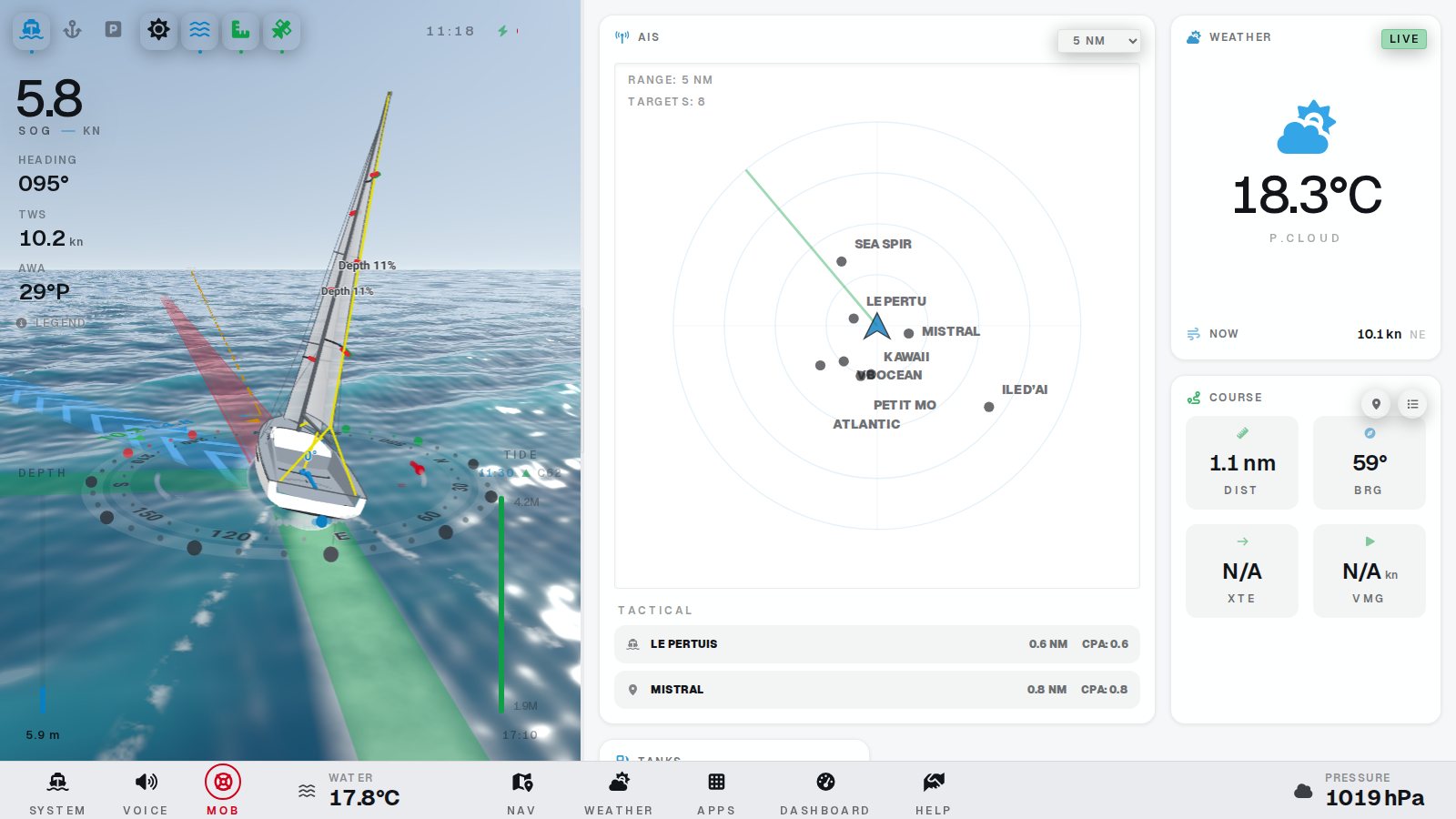Toggle the green depth ruler overlay
Image resolution: width=1456 pixels, height=819 pixels.
240,30
